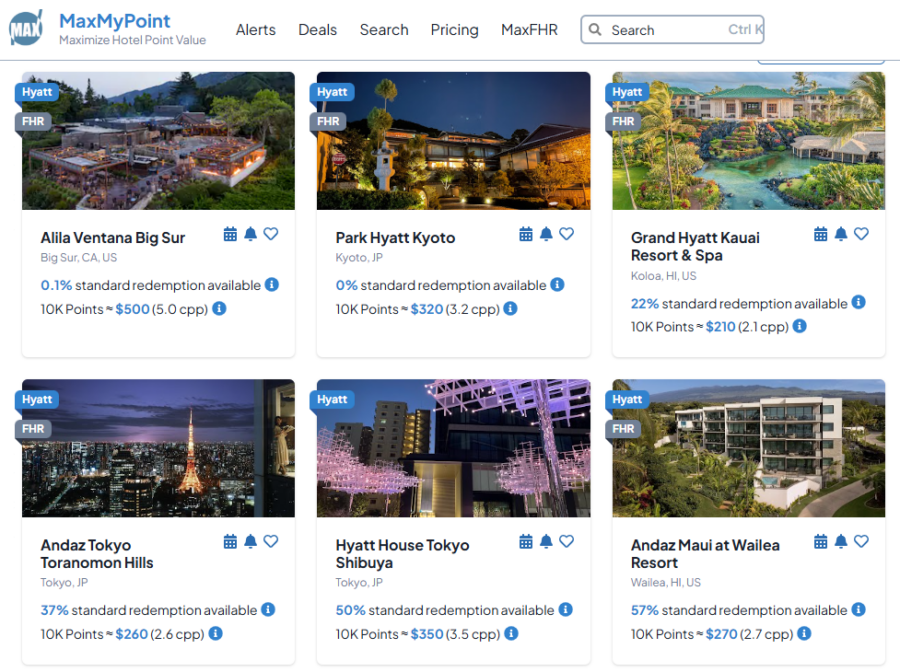
Task: Go to the Search nav page
Action: [384, 30]
